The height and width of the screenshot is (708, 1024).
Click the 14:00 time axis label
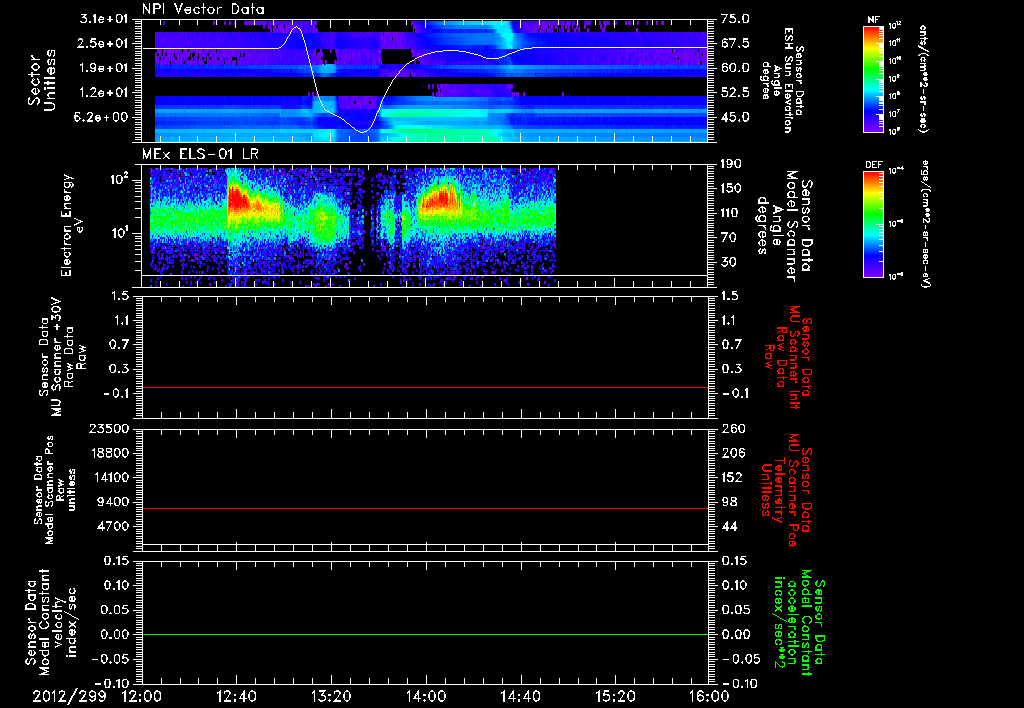click(x=426, y=696)
